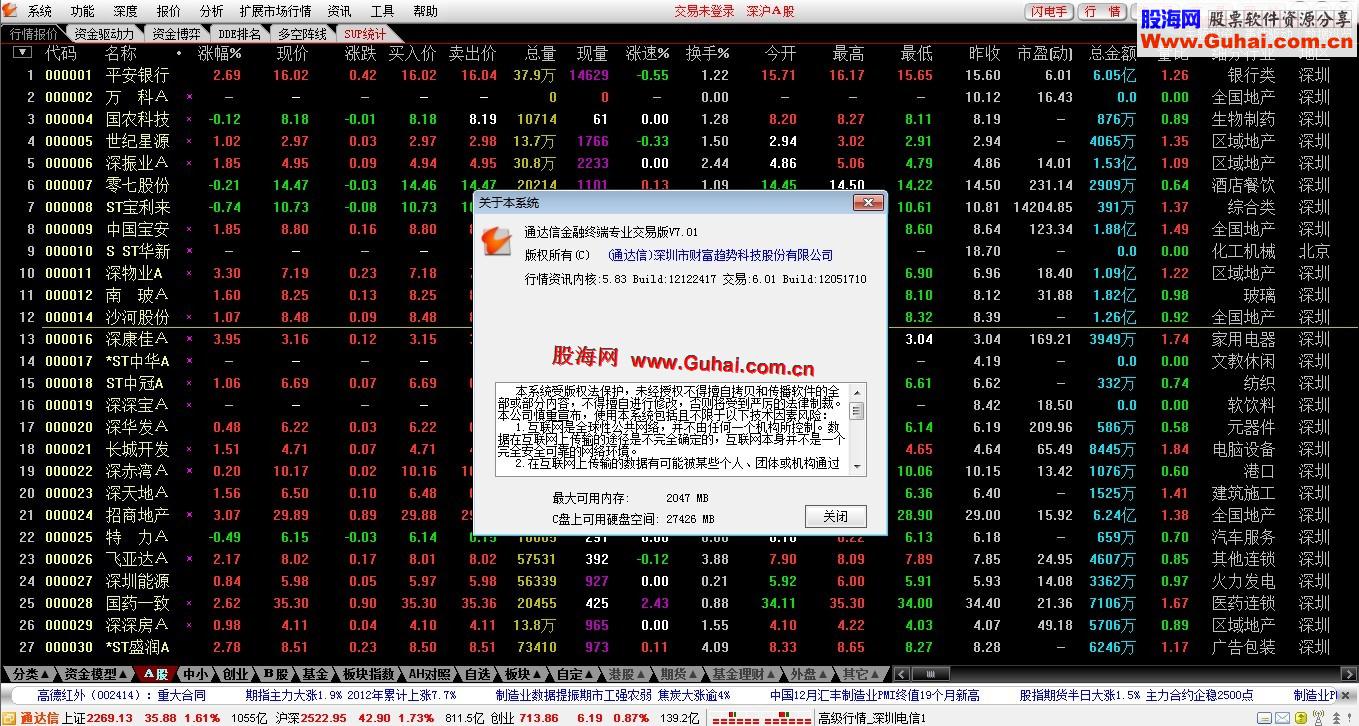Click the red connection signal indicator in status bar
Viewport: 1359px width, 726px height.
761,718
